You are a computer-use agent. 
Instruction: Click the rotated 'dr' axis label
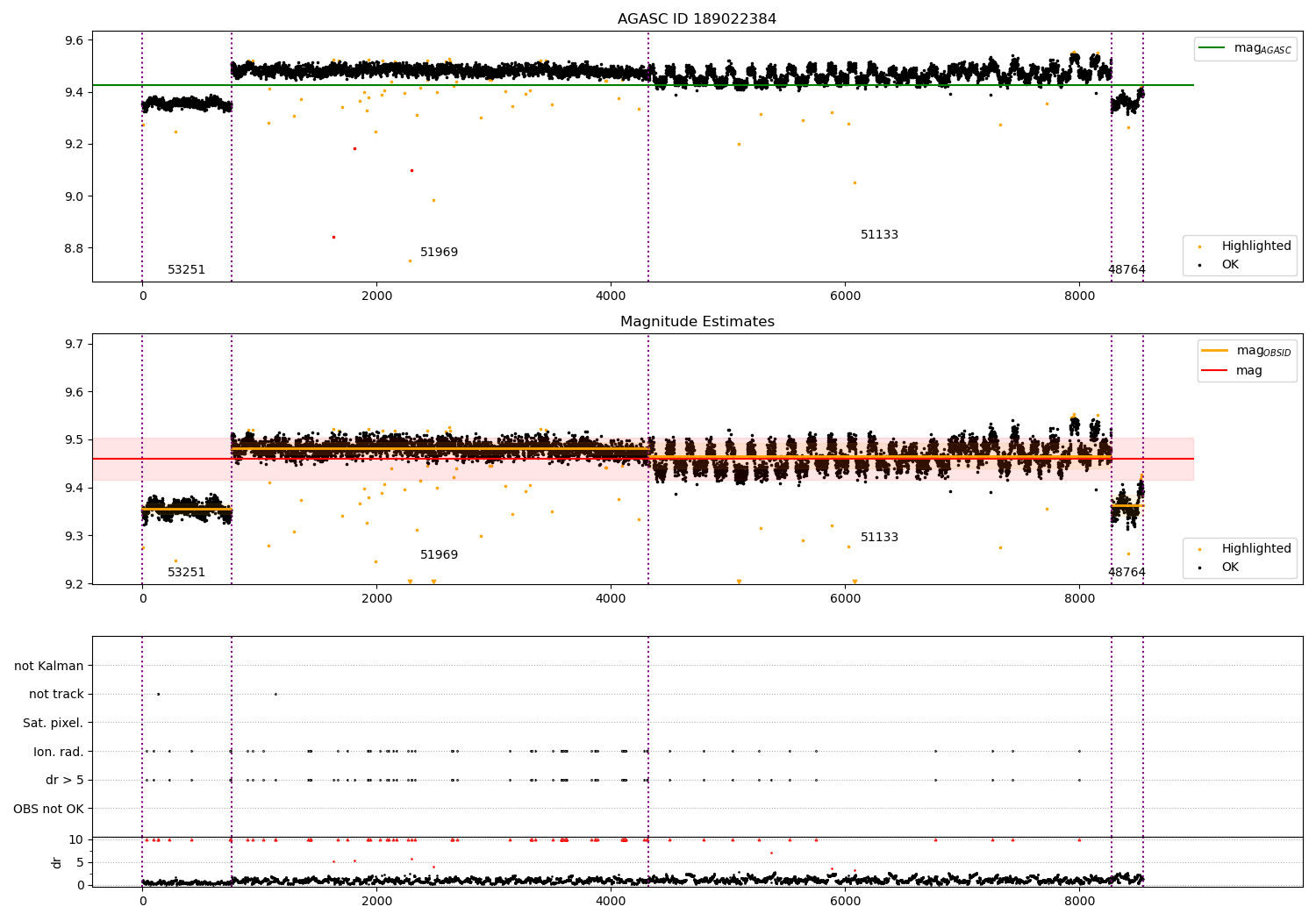57,862
